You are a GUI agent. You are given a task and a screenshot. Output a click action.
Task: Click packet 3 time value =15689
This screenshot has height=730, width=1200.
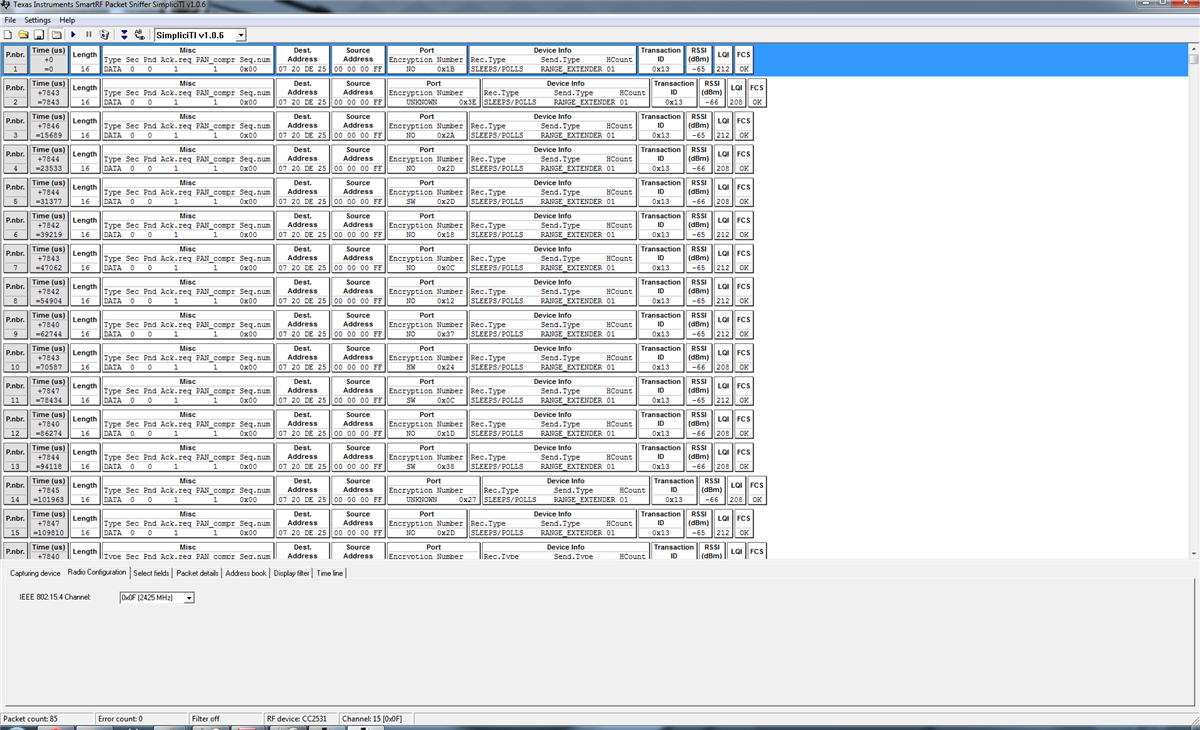click(49, 135)
